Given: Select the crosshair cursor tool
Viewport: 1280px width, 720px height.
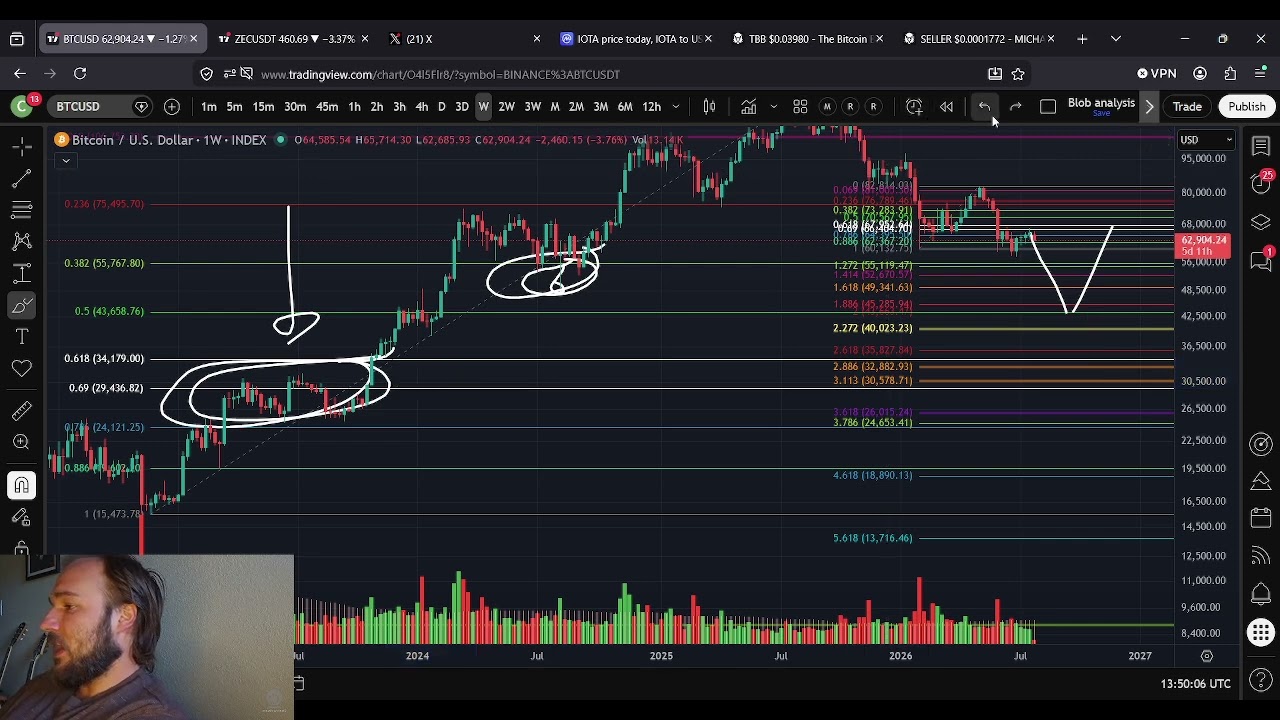Looking at the screenshot, I should pos(21,147).
